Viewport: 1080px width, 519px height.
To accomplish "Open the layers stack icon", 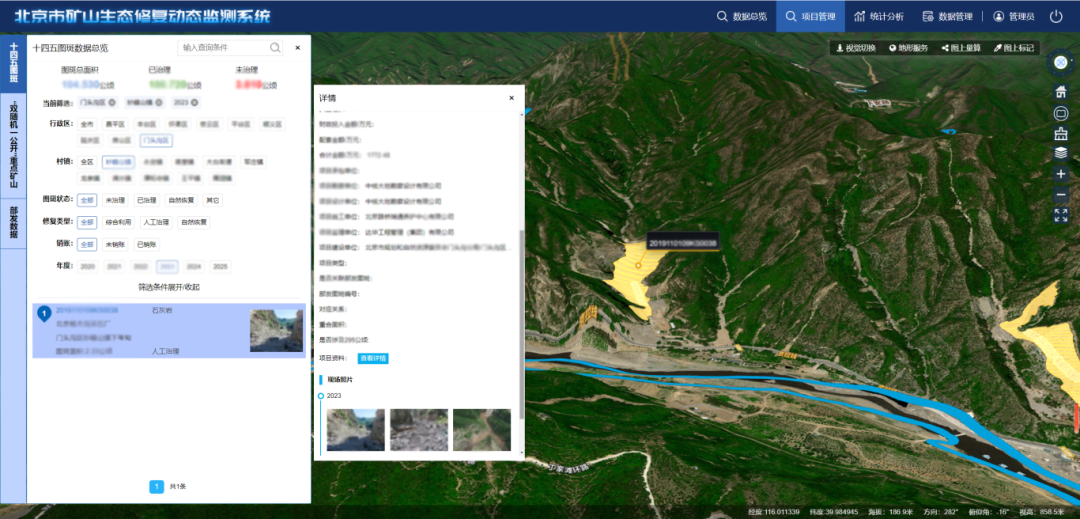I will click(x=1061, y=153).
